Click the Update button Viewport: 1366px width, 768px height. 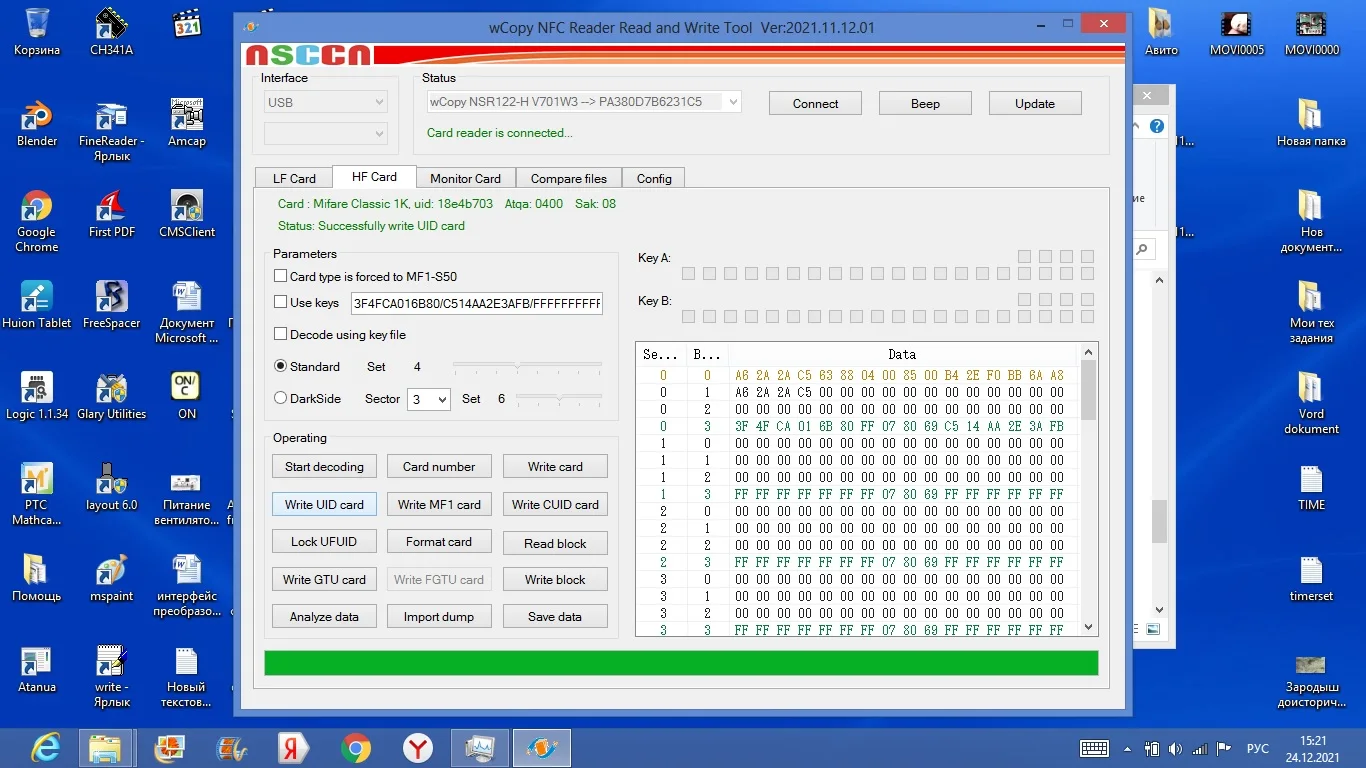tap(1035, 103)
